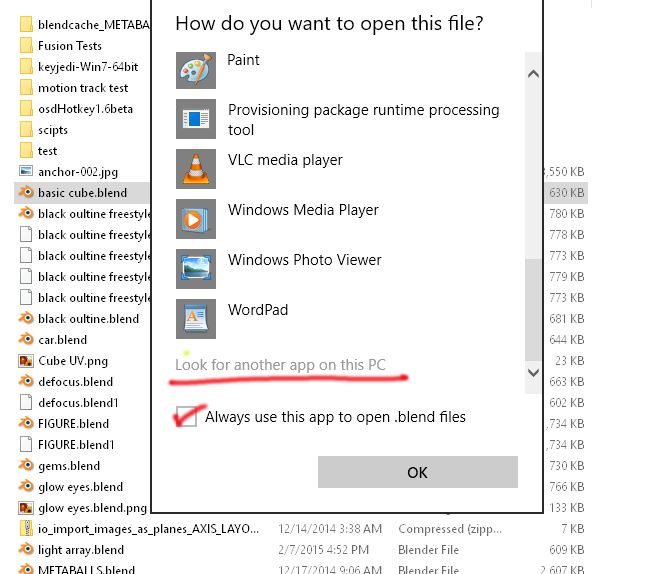Select the VLC media player label
The image size is (656, 574).
(x=285, y=160)
